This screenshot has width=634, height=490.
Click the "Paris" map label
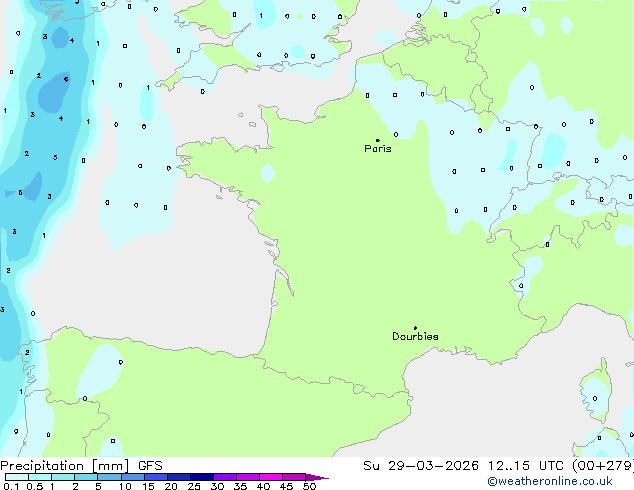378,149
